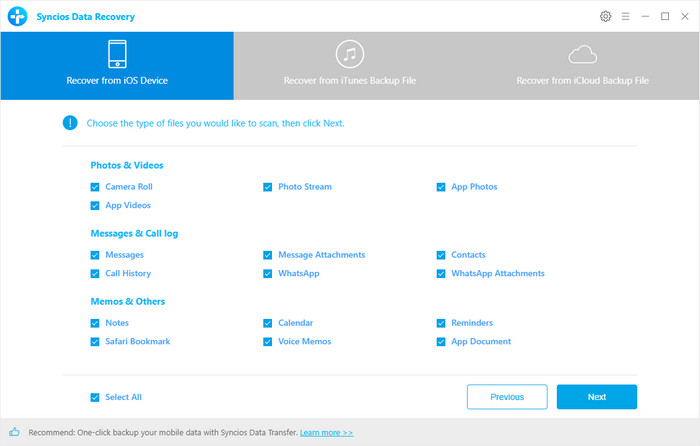Uncheck the Messages checkbox
This screenshot has height=446, width=700.
coord(95,255)
